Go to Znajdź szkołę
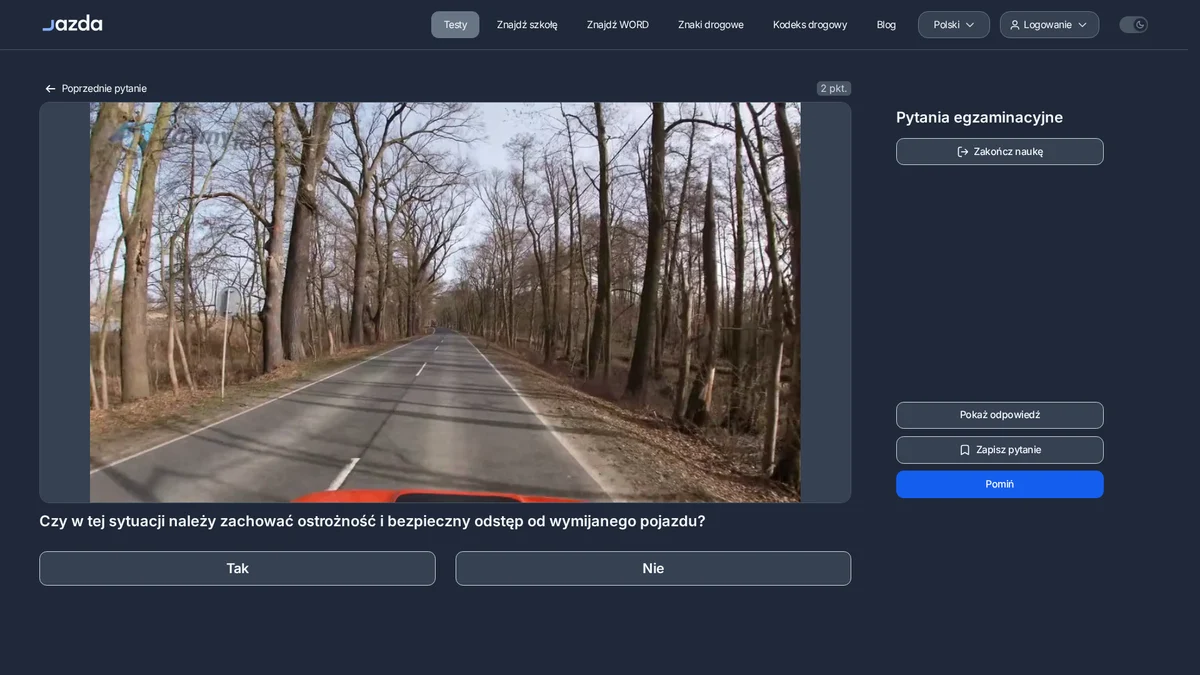The height and width of the screenshot is (675, 1200). [527, 25]
